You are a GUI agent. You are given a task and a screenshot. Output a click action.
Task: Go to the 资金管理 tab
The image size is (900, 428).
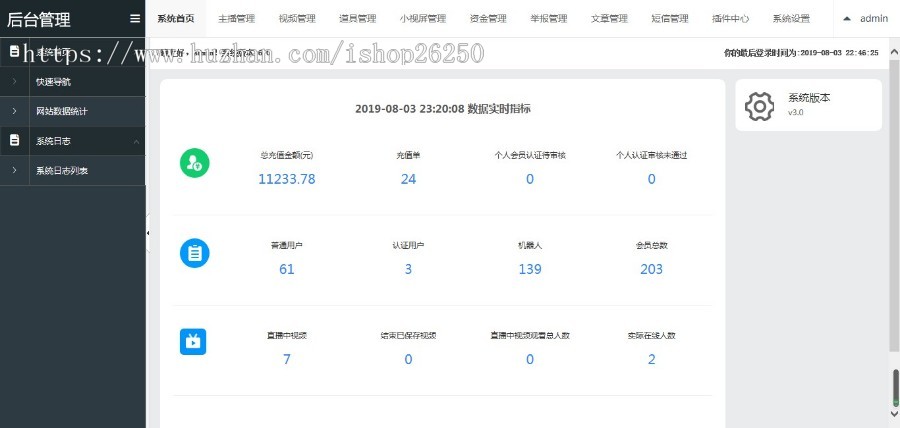[x=488, y=18]
